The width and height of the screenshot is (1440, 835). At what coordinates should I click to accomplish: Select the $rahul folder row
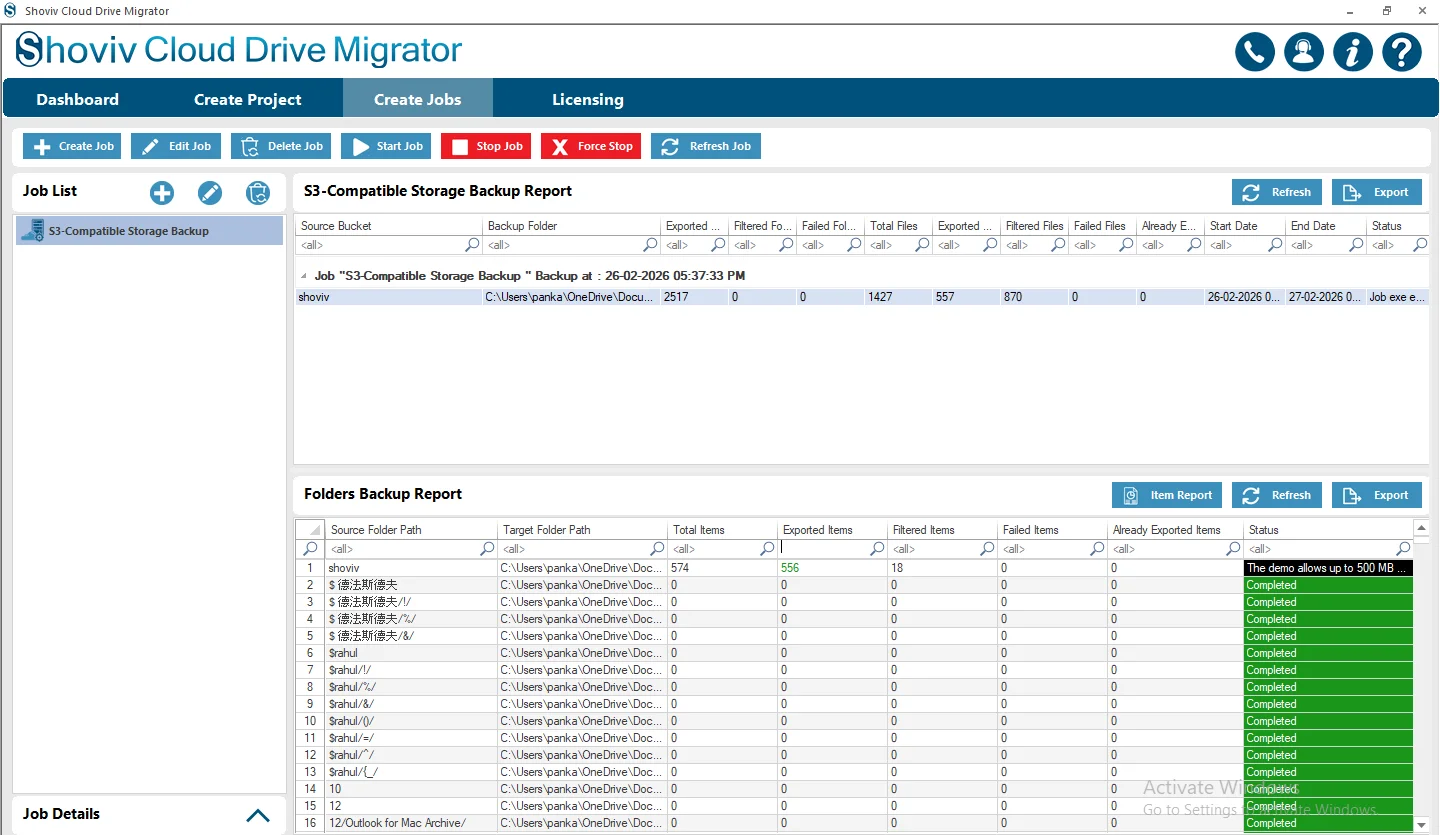point(854,653)
